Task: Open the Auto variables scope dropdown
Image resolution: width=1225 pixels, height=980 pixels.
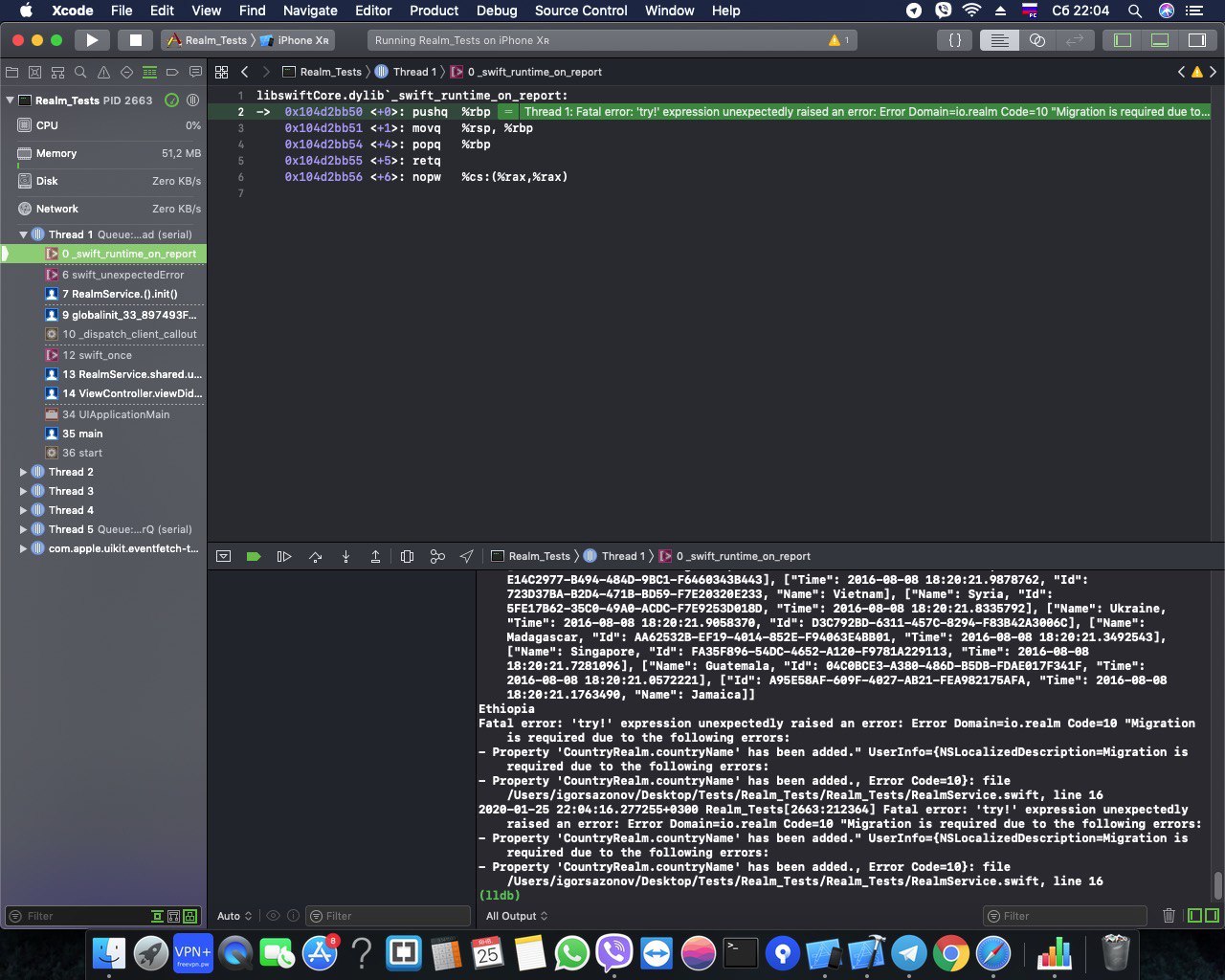Action: 234,916
